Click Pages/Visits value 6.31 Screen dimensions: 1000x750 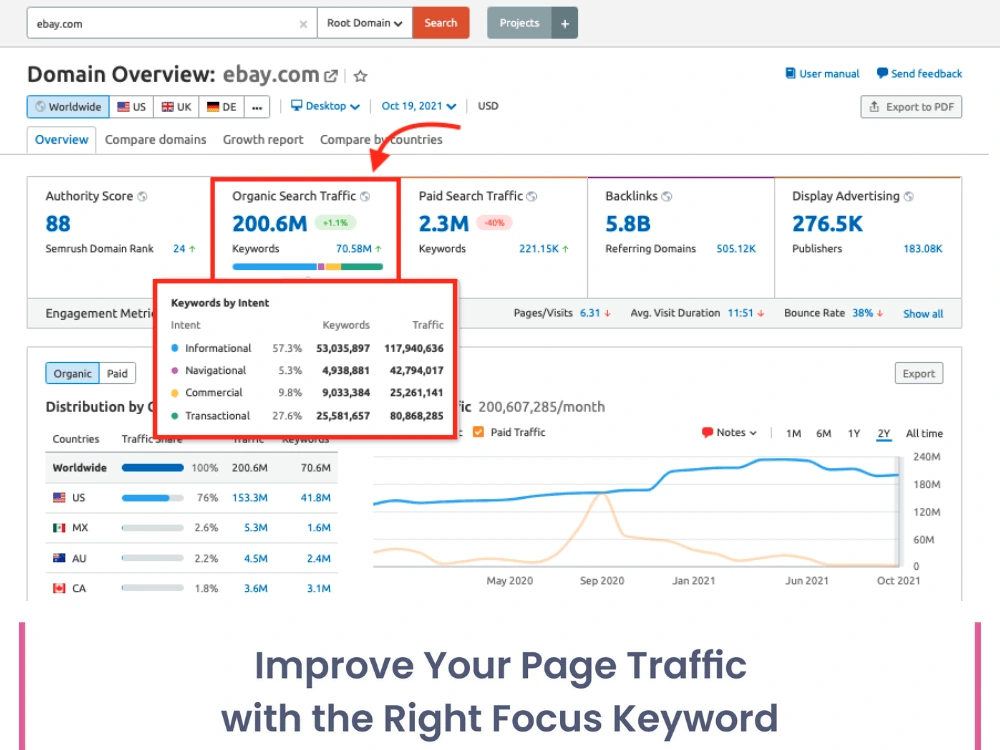pyautogui.click(x=590, y=313)
